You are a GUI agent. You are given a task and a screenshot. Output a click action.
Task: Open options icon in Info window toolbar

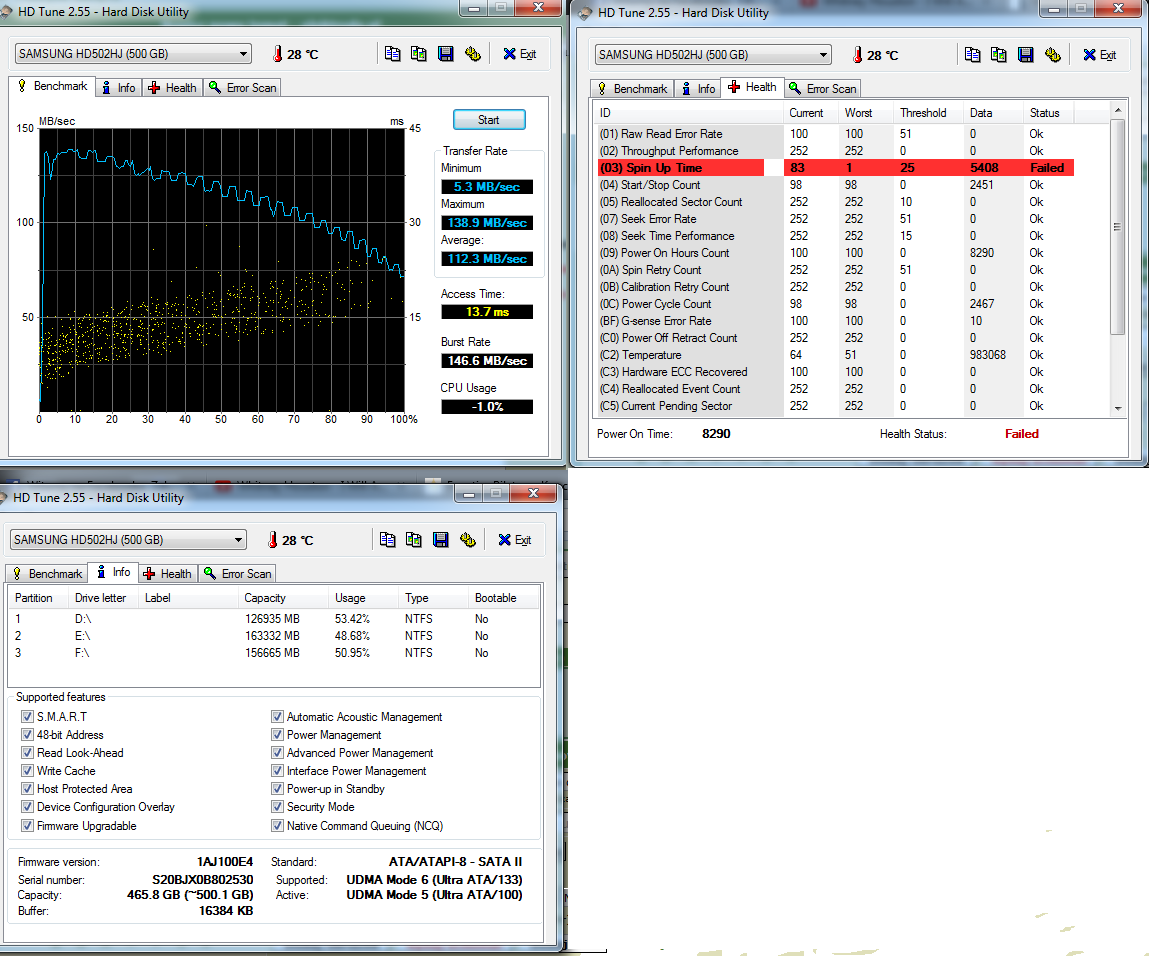468,540
